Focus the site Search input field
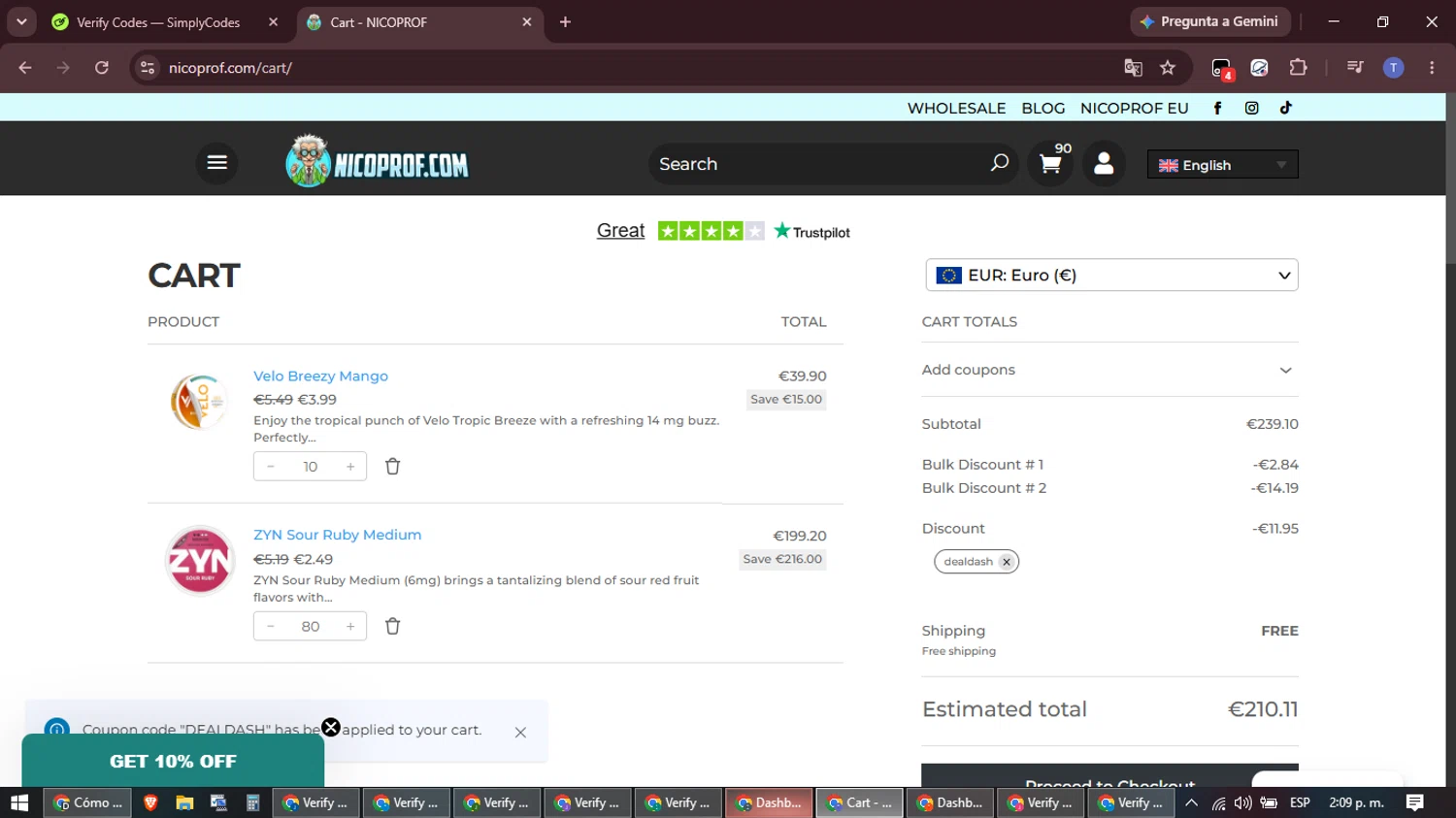 [x=820, y=164]
